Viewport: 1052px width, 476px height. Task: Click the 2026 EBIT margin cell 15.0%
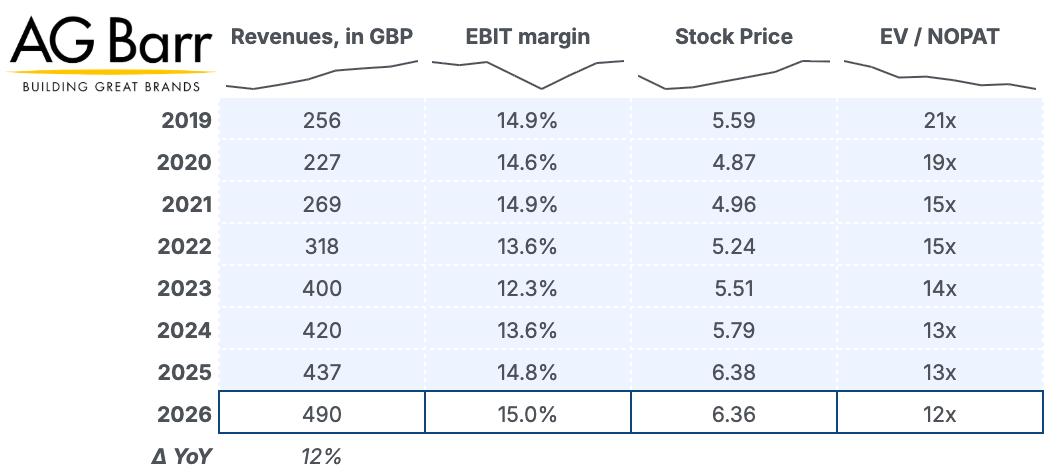pos(528,412)
